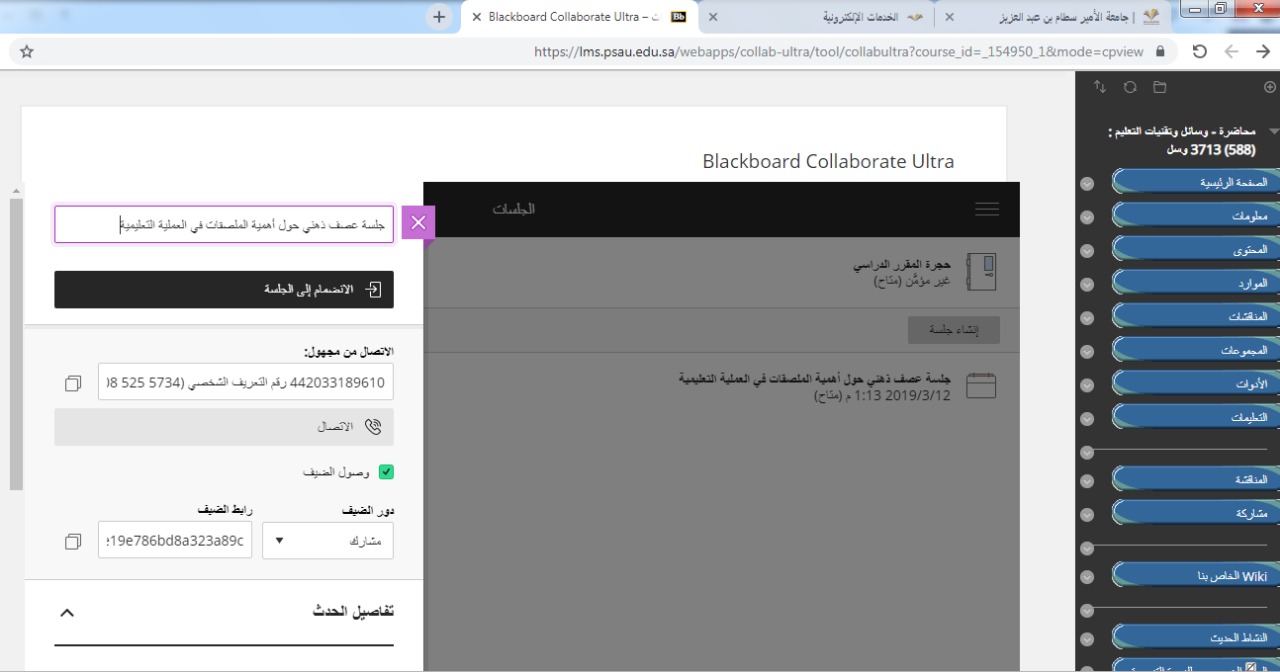Copy the guest link

click(73, 541)
